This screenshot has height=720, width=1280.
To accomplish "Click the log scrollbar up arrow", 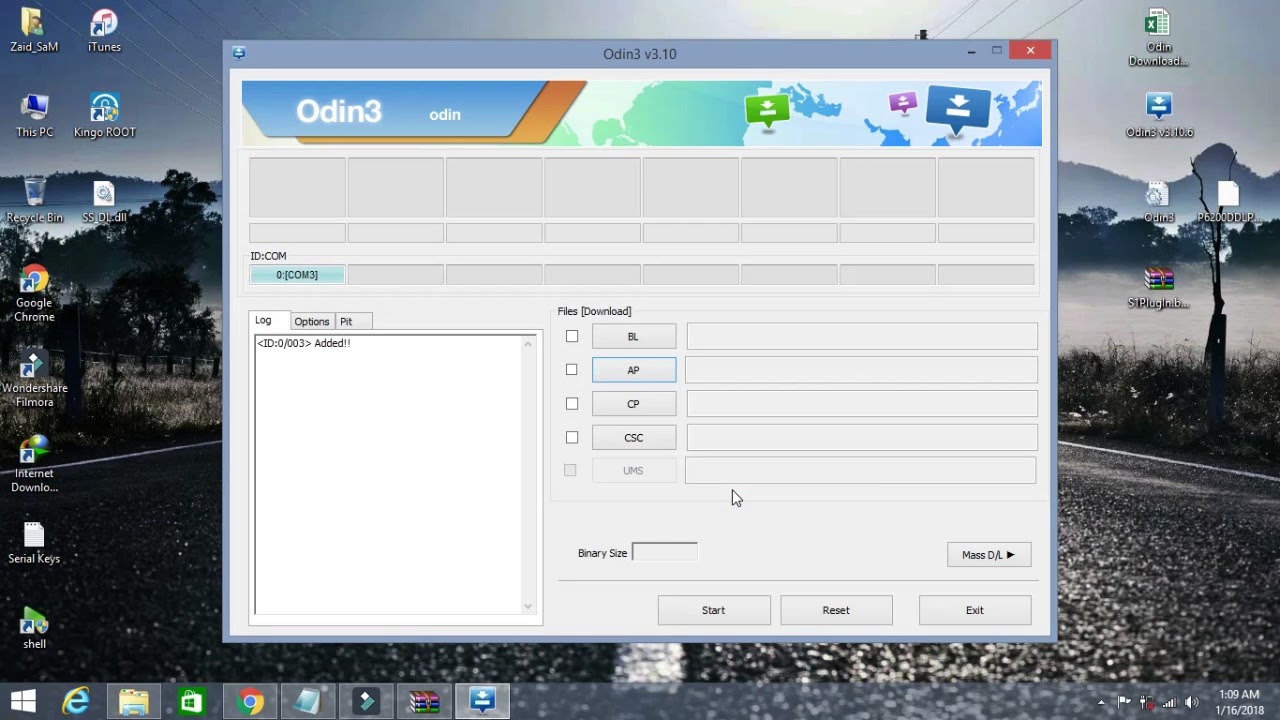I will (x=528, y=344).
